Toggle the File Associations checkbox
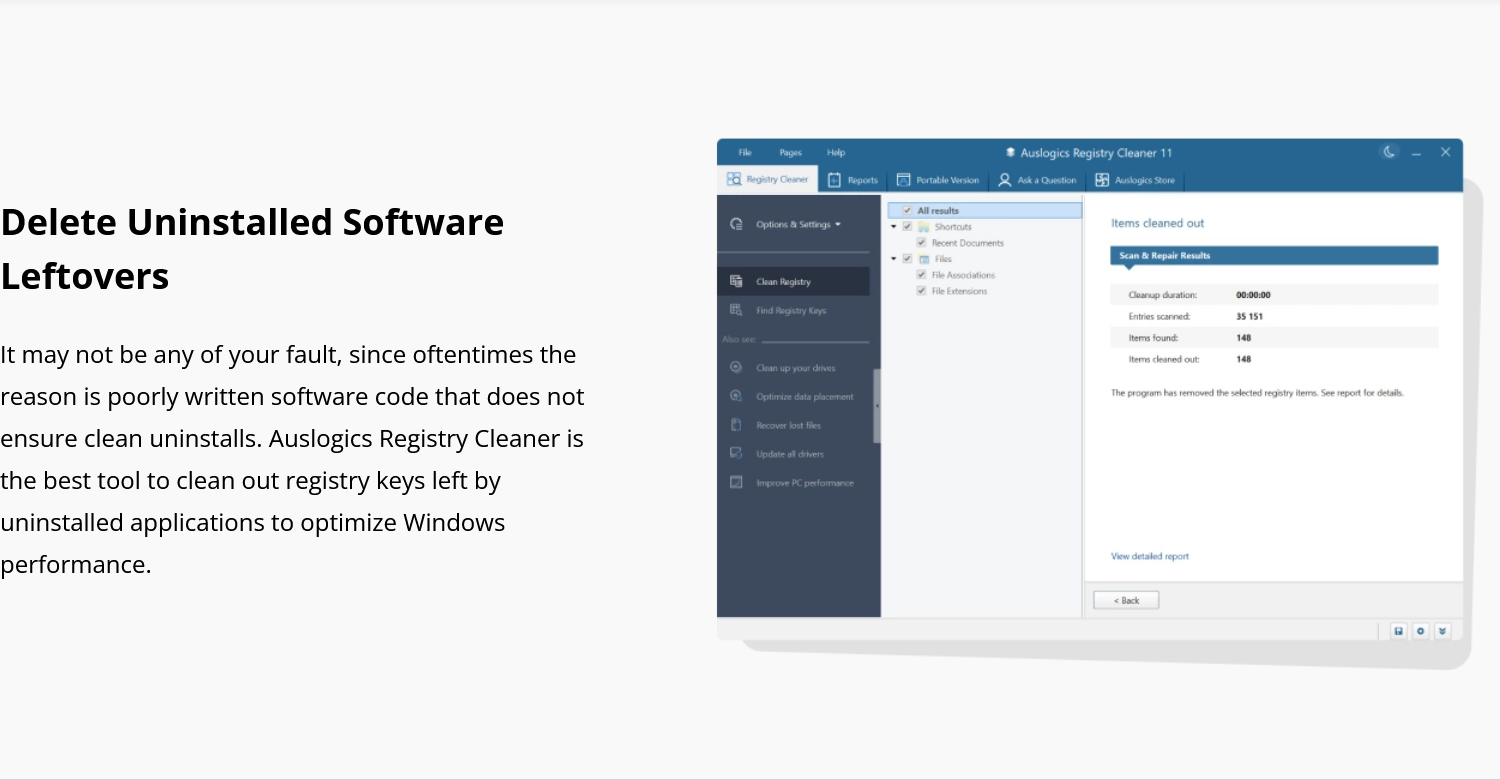The image size is (1500, 780). point(921,275)
